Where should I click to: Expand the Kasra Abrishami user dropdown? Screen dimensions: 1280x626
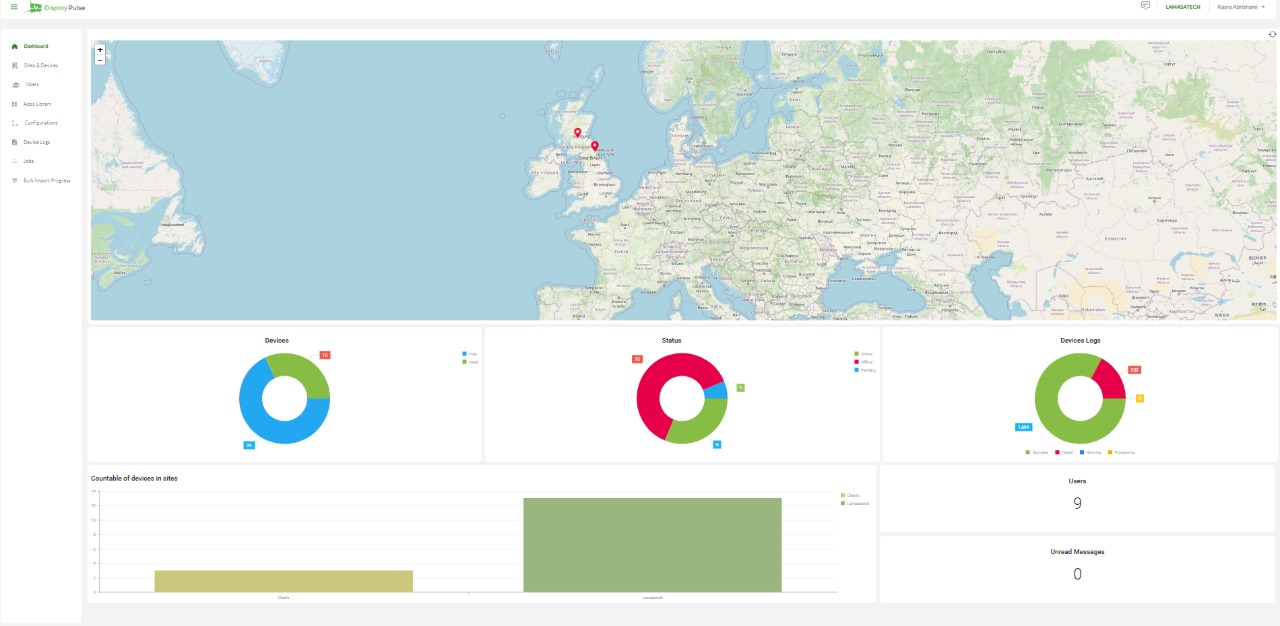coord(1241,7)
